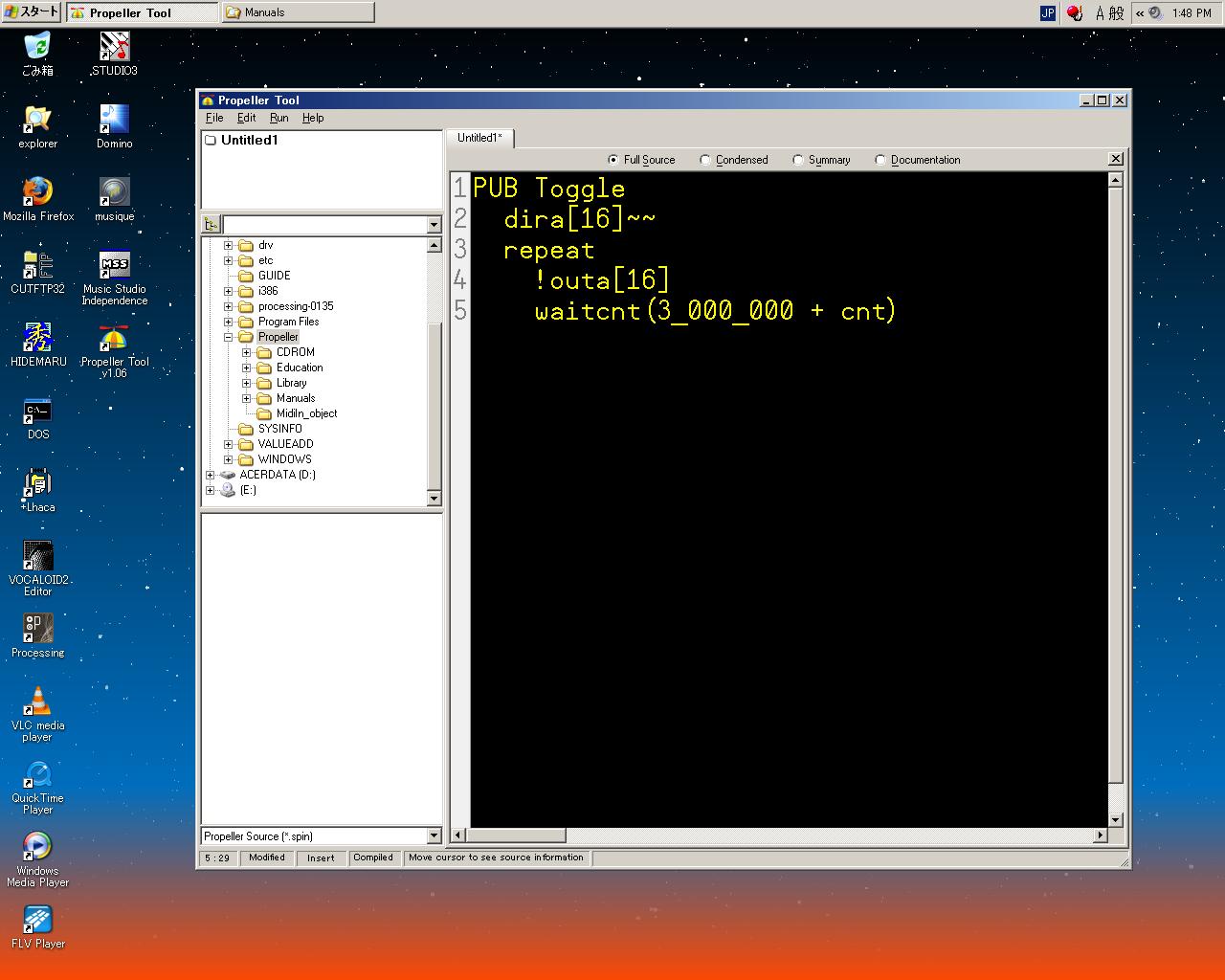Click the Manuals taskbar button
Viewport: 1225px width, 980px height.
pyautogui.click(x=298, y=12)
